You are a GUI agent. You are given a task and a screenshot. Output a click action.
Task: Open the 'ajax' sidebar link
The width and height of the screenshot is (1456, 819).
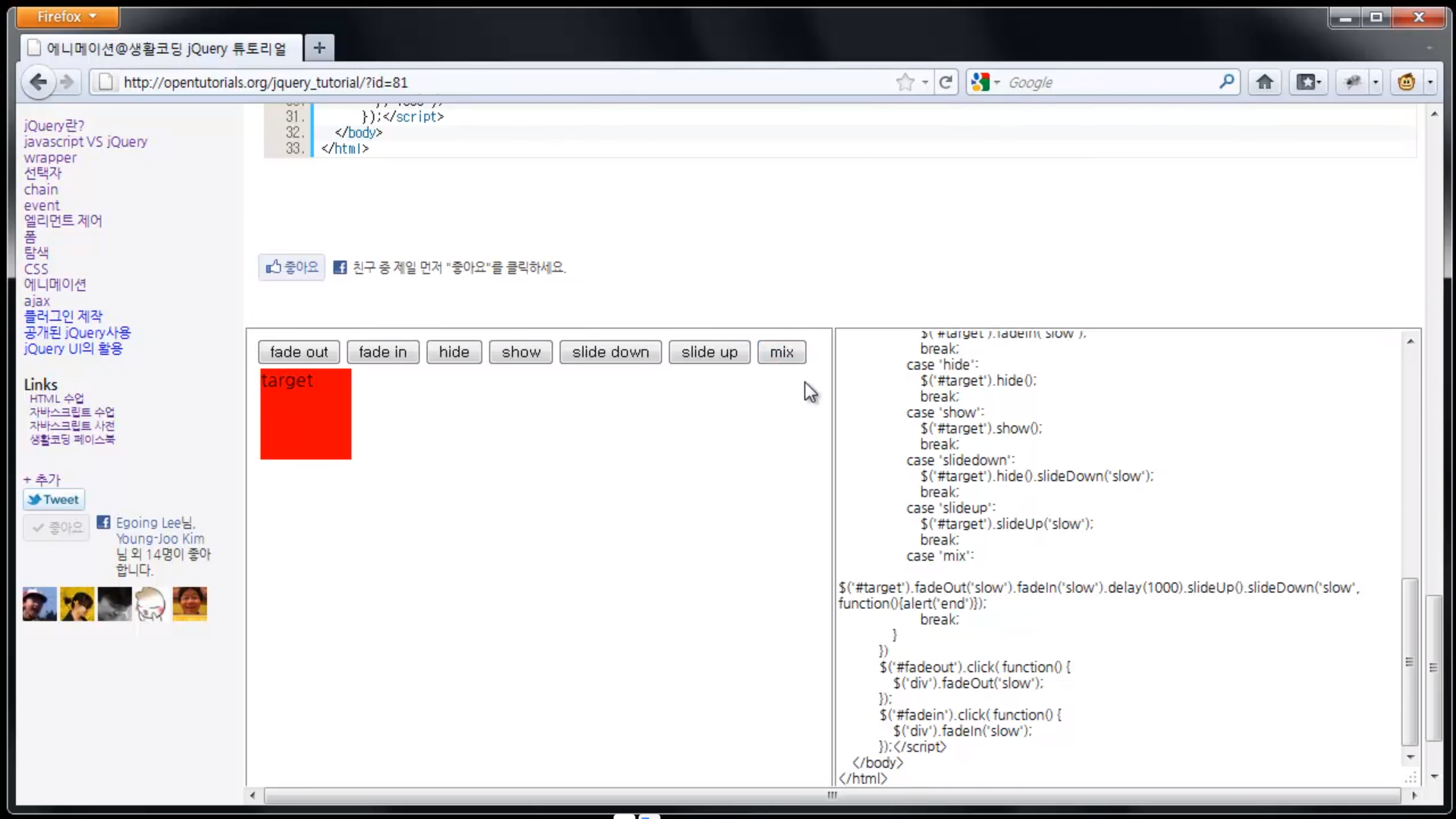36,301
